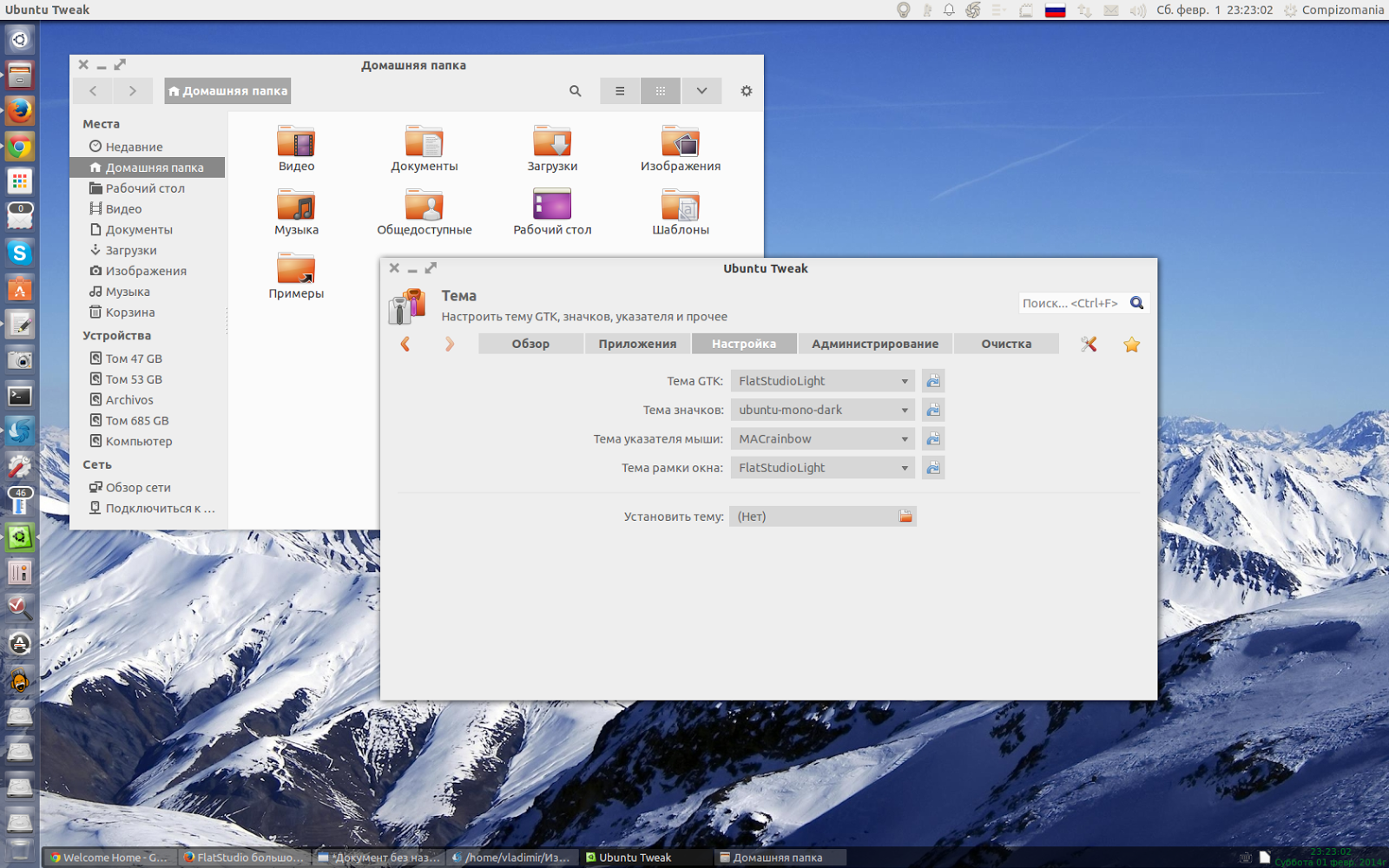This screenshot has width=1389, height=868.
Task: Open the Dash home button
Action: (x=20, y=40)
